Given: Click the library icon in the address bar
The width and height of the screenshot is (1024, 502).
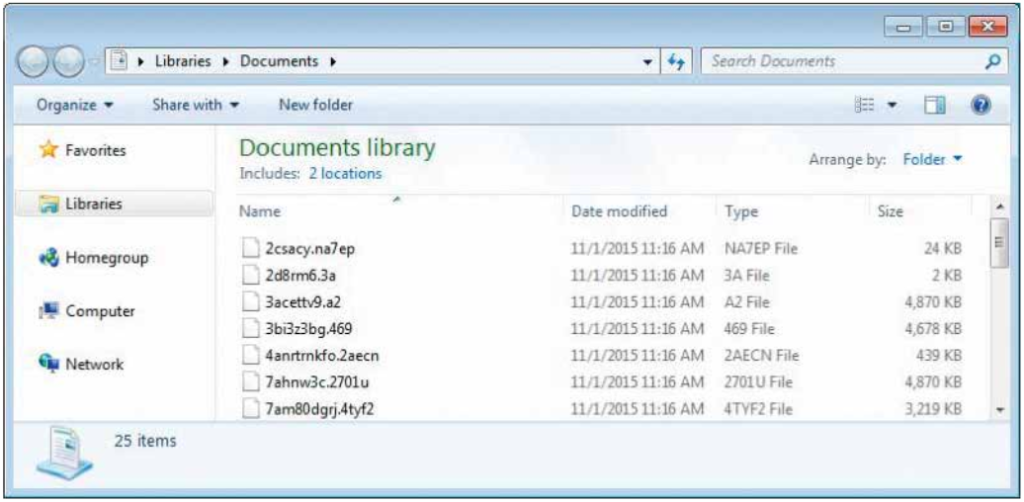Looking at the screenshot, I should coord(121,62).
